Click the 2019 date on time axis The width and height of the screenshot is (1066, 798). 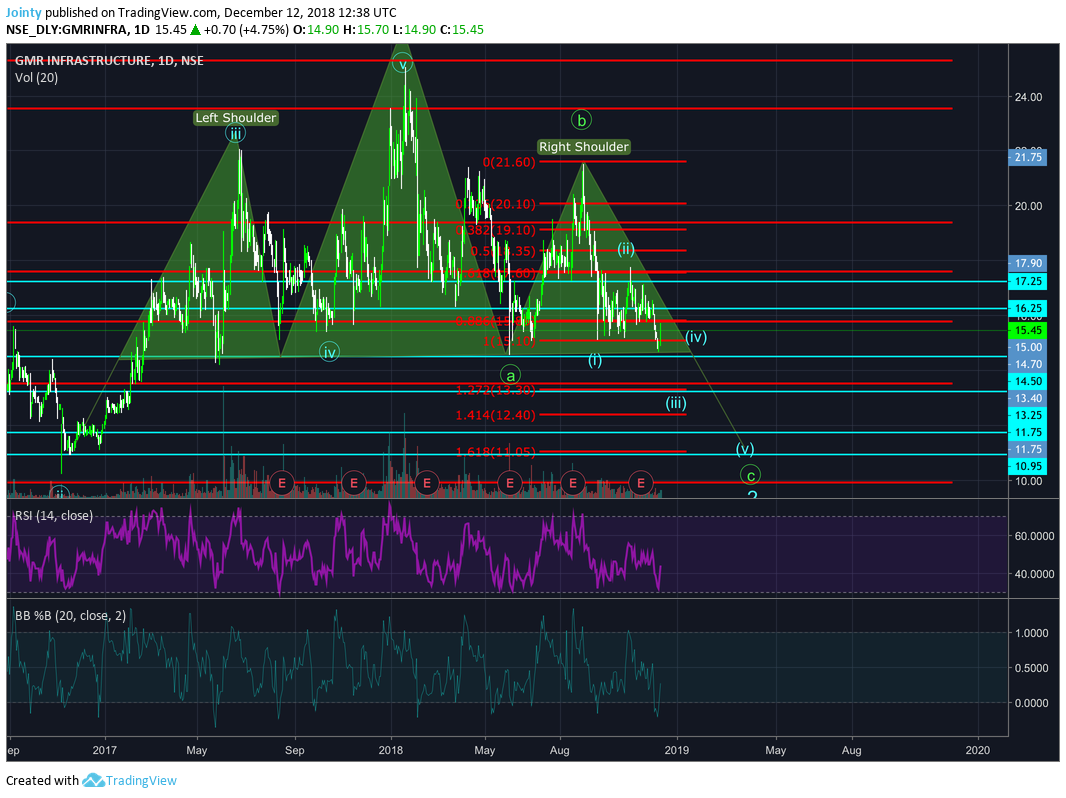[676, 750]
